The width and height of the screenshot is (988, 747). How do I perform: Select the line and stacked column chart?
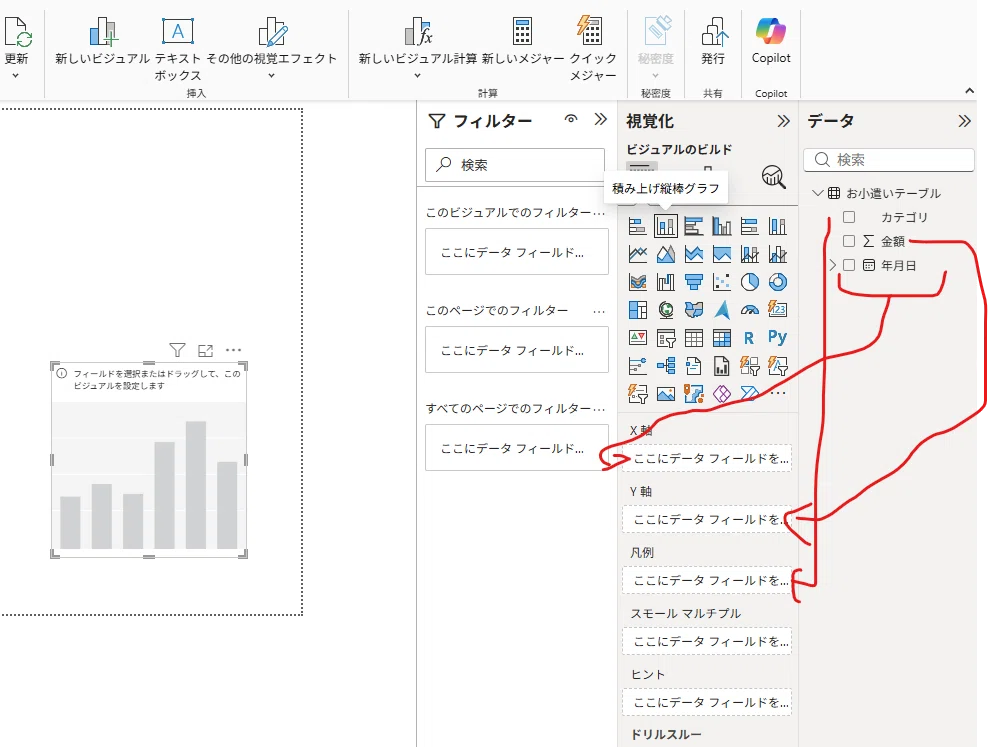749,254
